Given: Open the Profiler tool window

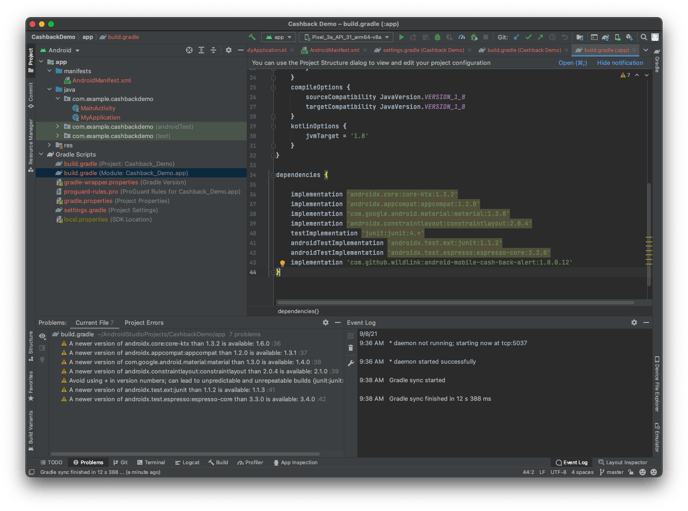Looking at the screenshot, I should click(x=253, y=462).
